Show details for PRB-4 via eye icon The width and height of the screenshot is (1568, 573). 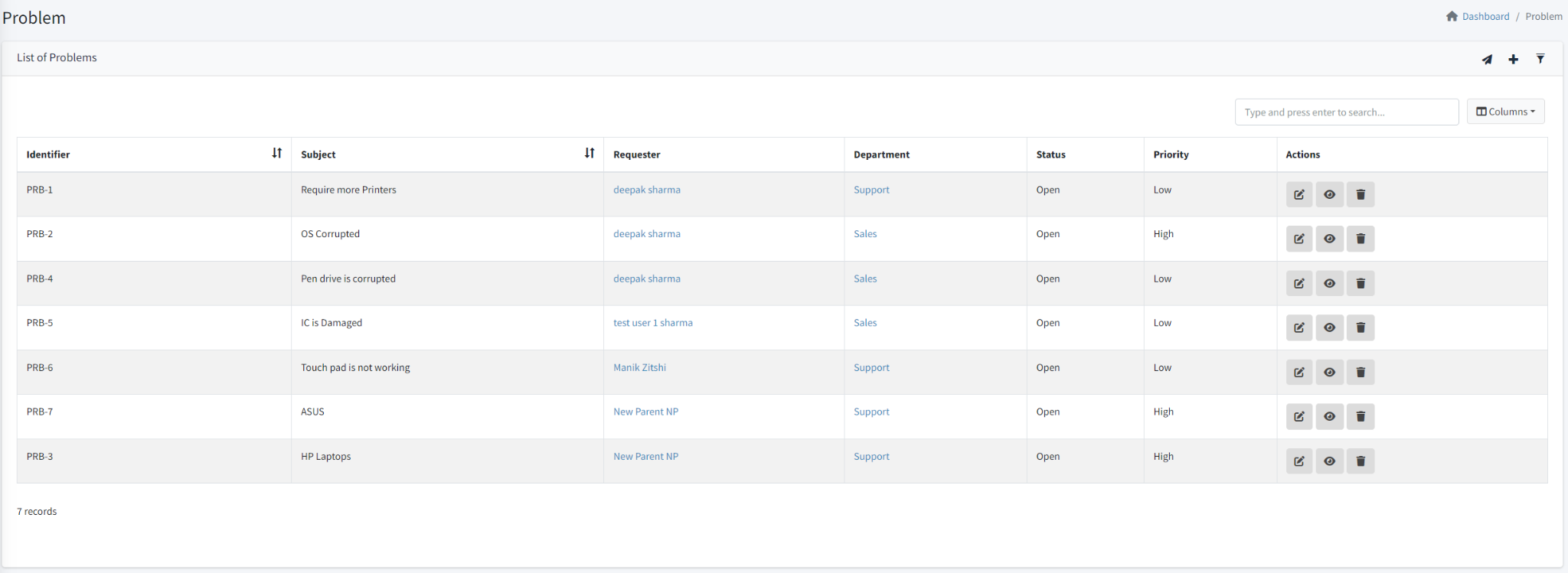pyautogui.click(x=1330, y=283)
